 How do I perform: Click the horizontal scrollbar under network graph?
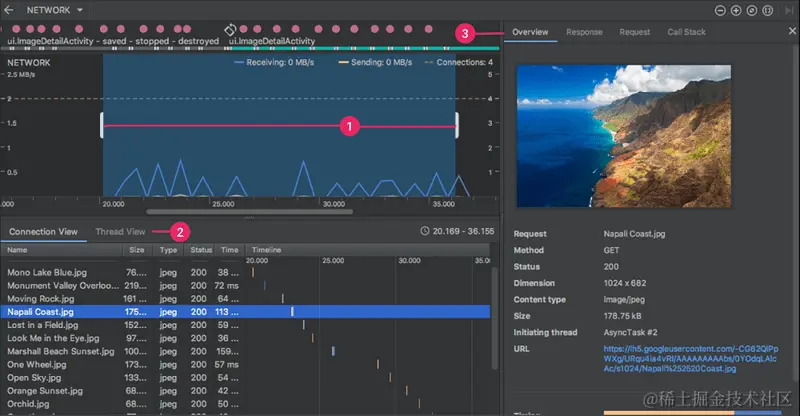point(249,211)
